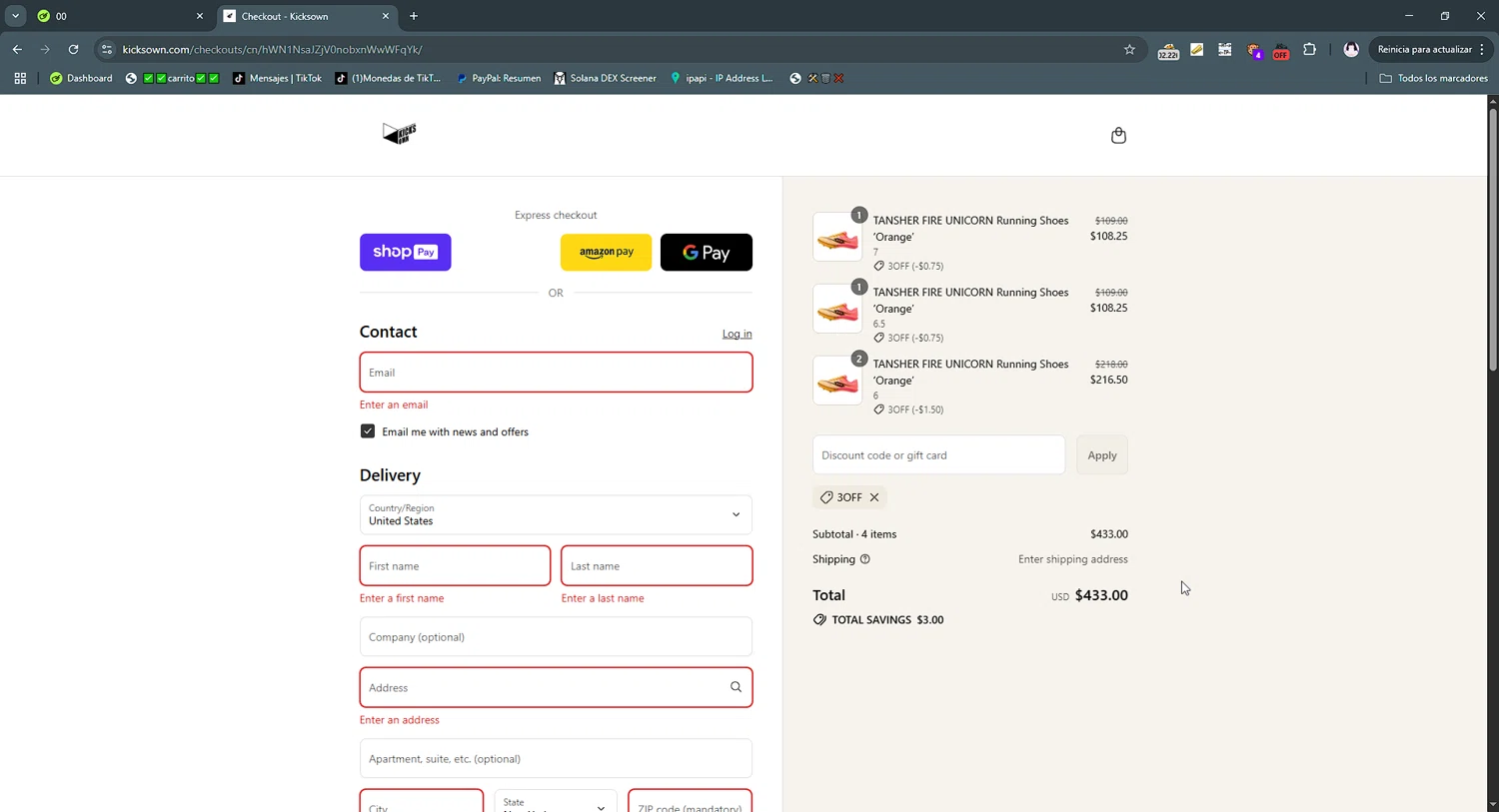Open the site information icon in address bar
This screenshot has height=812, width=1499.
[107, 49]
